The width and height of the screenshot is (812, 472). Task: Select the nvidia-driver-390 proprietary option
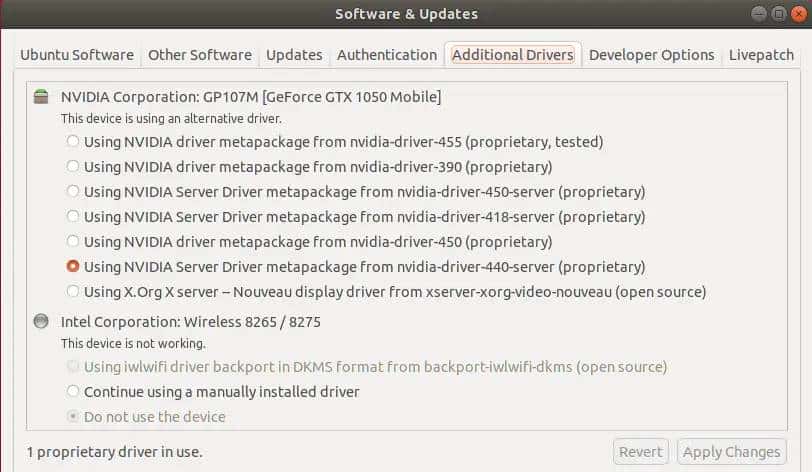coord(73,167)
